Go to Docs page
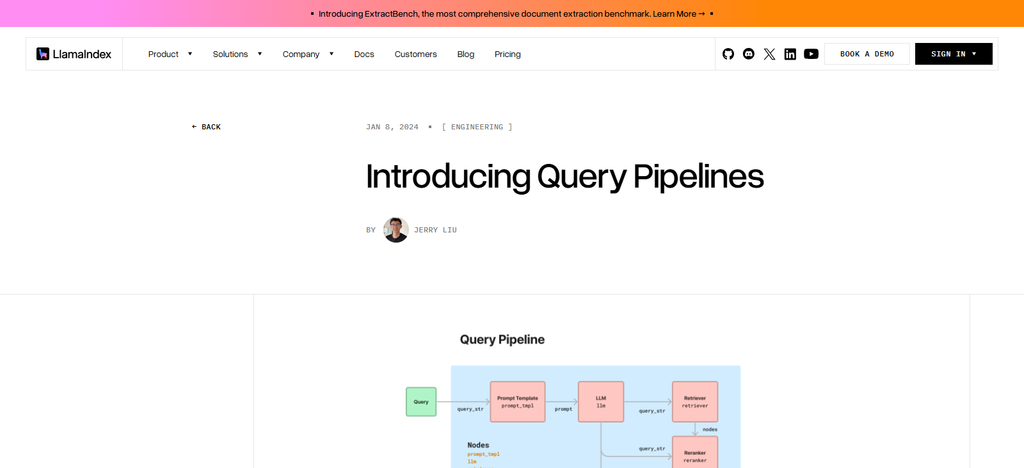 [x=364, y=54]
